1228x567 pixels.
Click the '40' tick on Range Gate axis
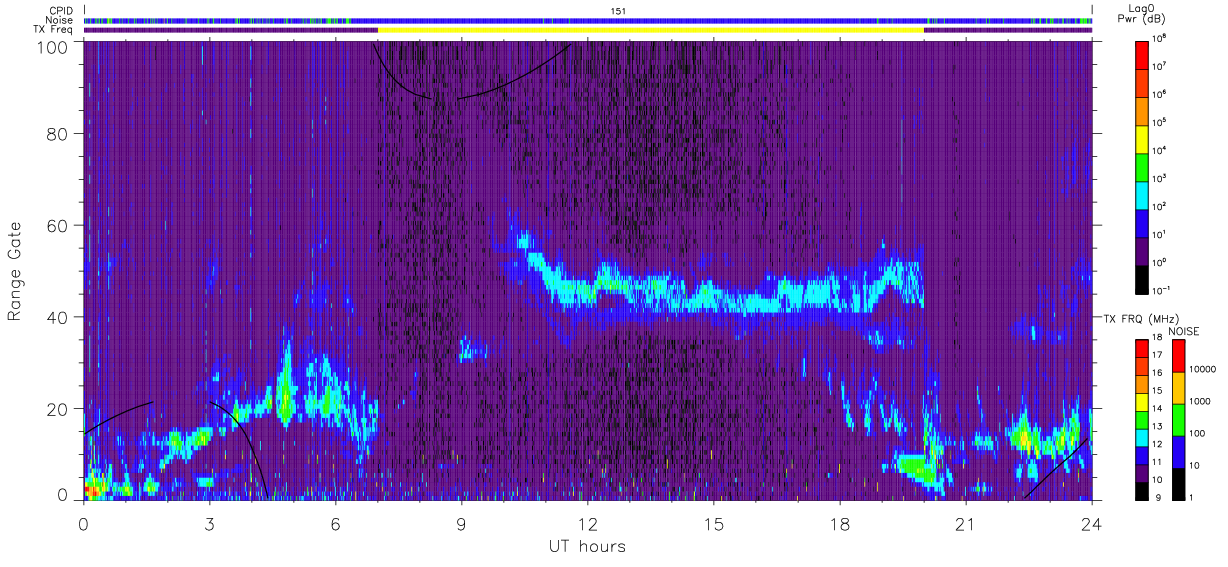56,318
